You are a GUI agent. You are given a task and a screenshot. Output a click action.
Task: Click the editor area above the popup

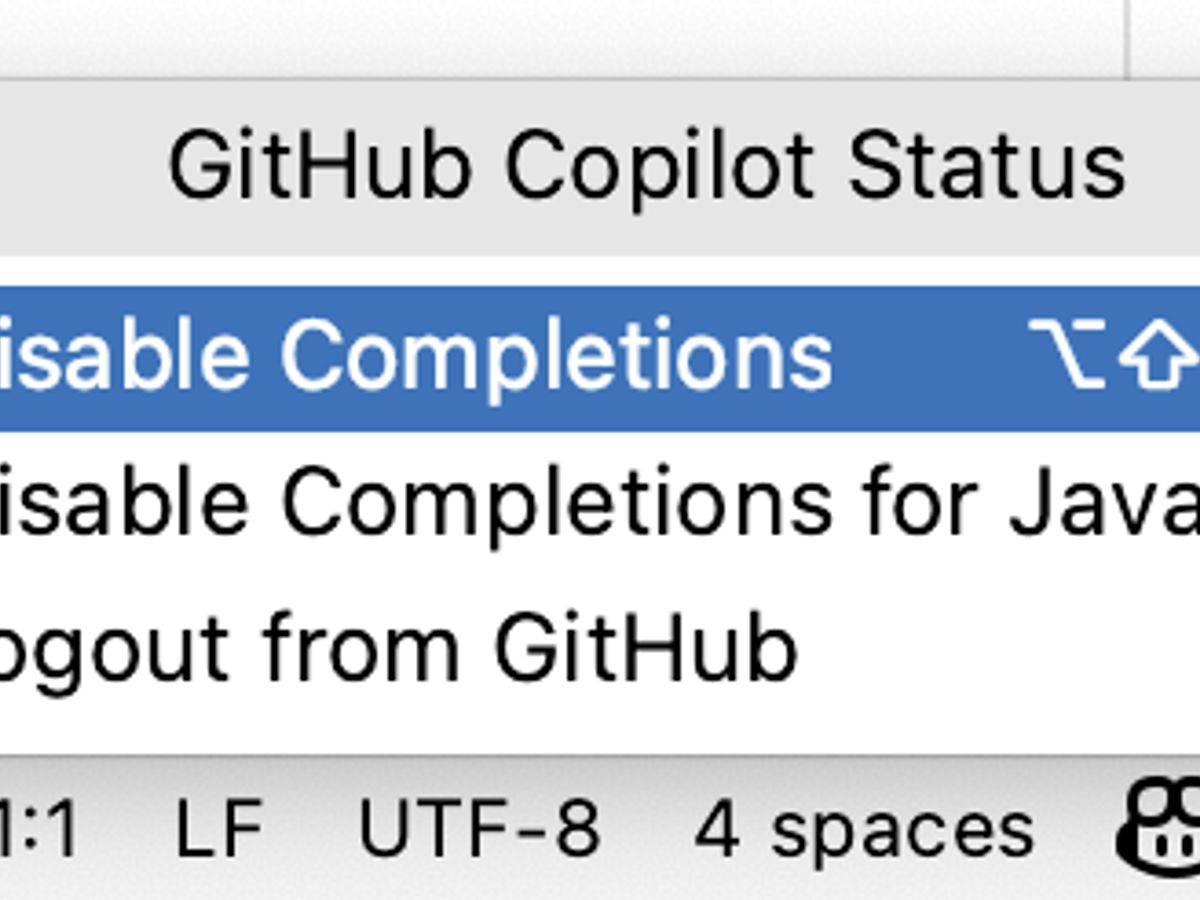pyautogui.click(x=560, y=35)
